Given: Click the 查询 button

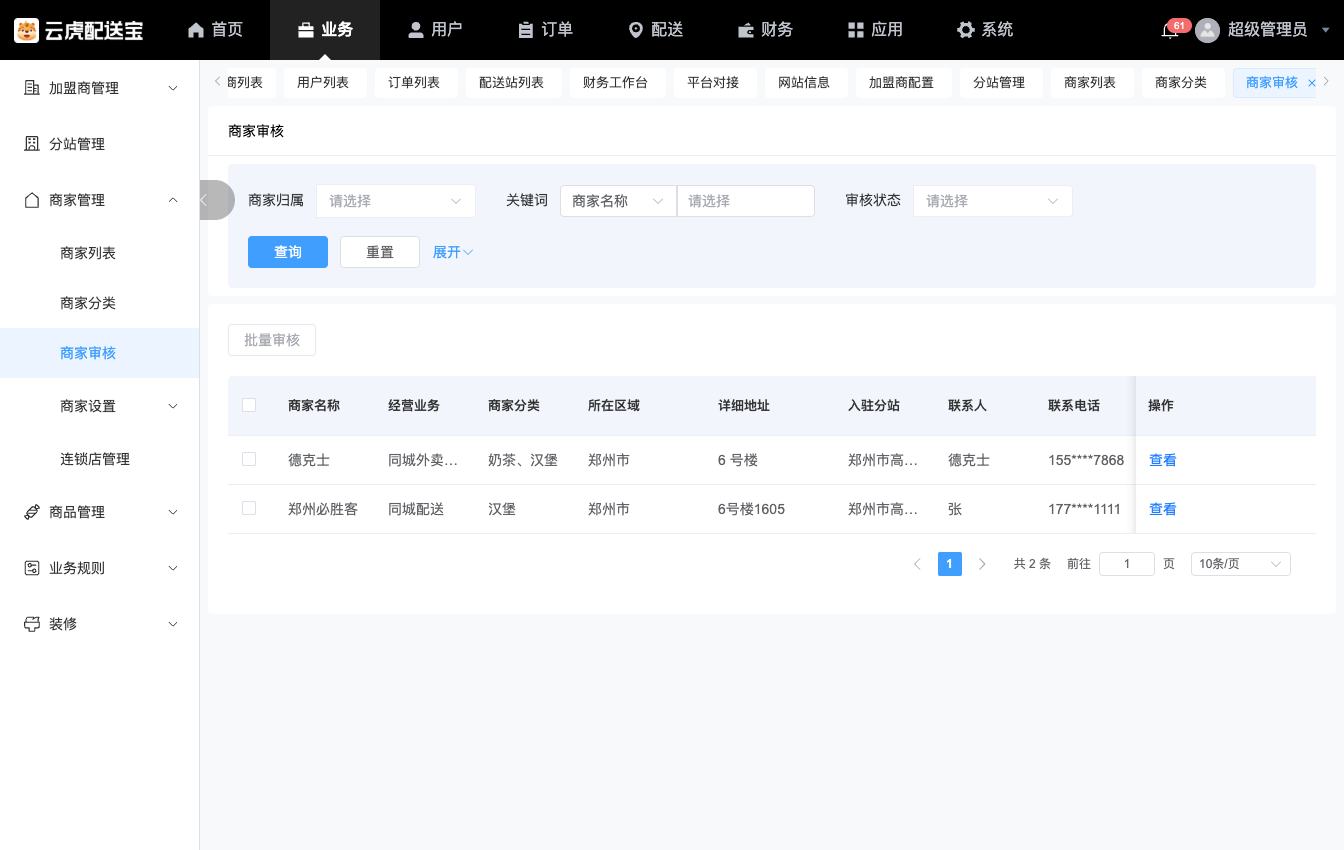Looking at the screenshot, I should pyautogui.click(x=288, y=252).
